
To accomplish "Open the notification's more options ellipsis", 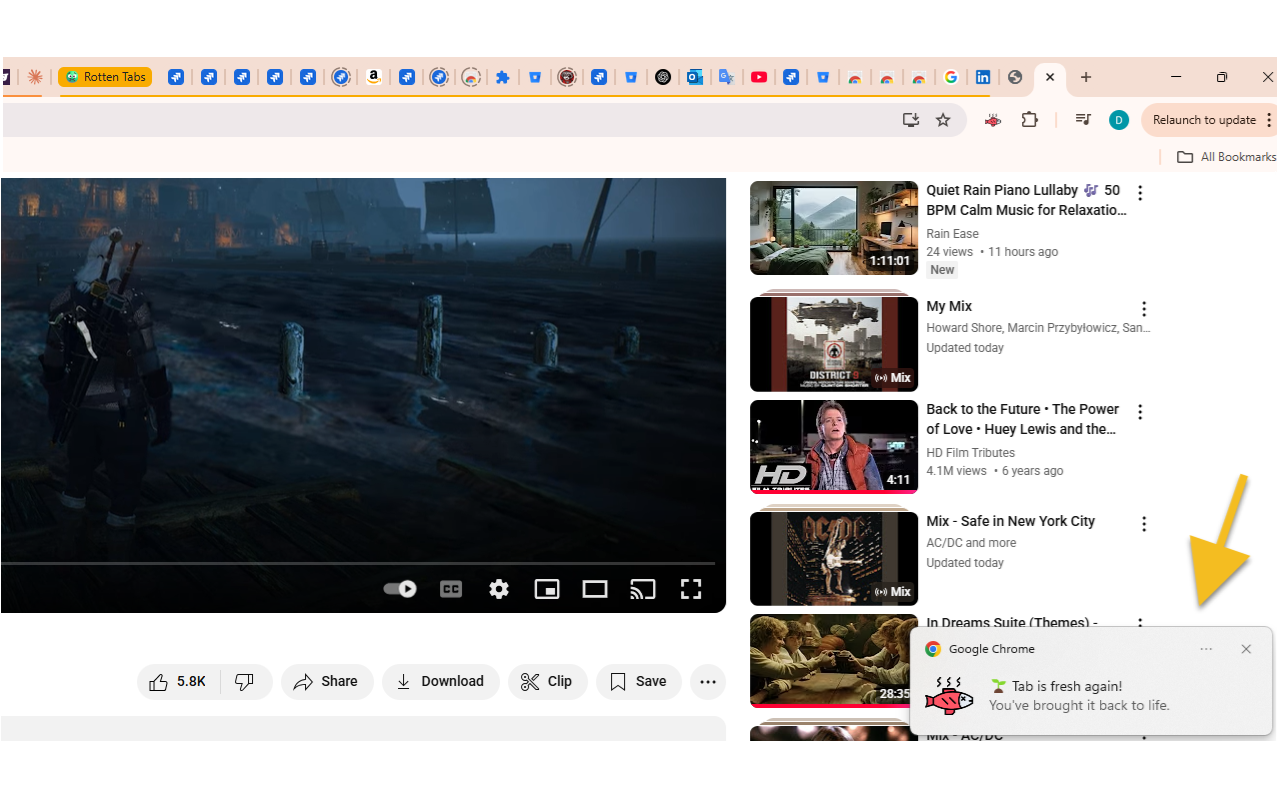I will pos(1206,649).
